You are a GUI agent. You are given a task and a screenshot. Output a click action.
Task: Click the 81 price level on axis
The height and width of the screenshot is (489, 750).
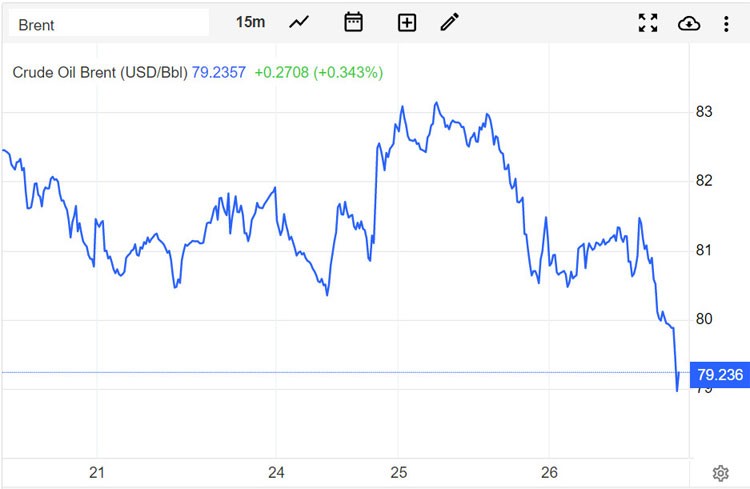704,250
